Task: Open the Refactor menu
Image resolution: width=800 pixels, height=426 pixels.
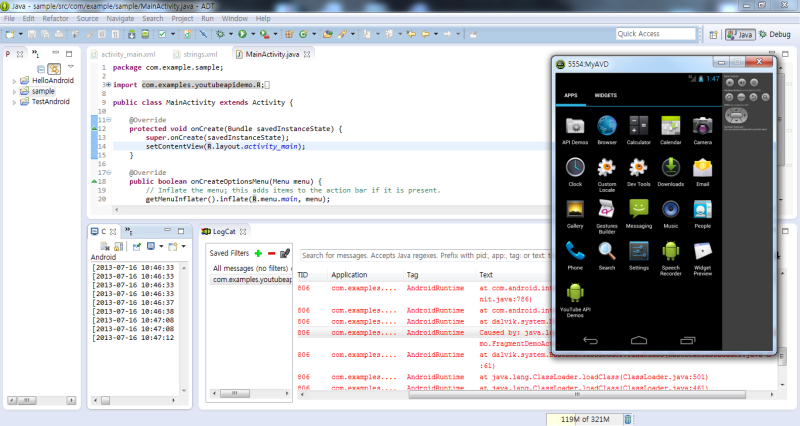Action: click(55, 18)
